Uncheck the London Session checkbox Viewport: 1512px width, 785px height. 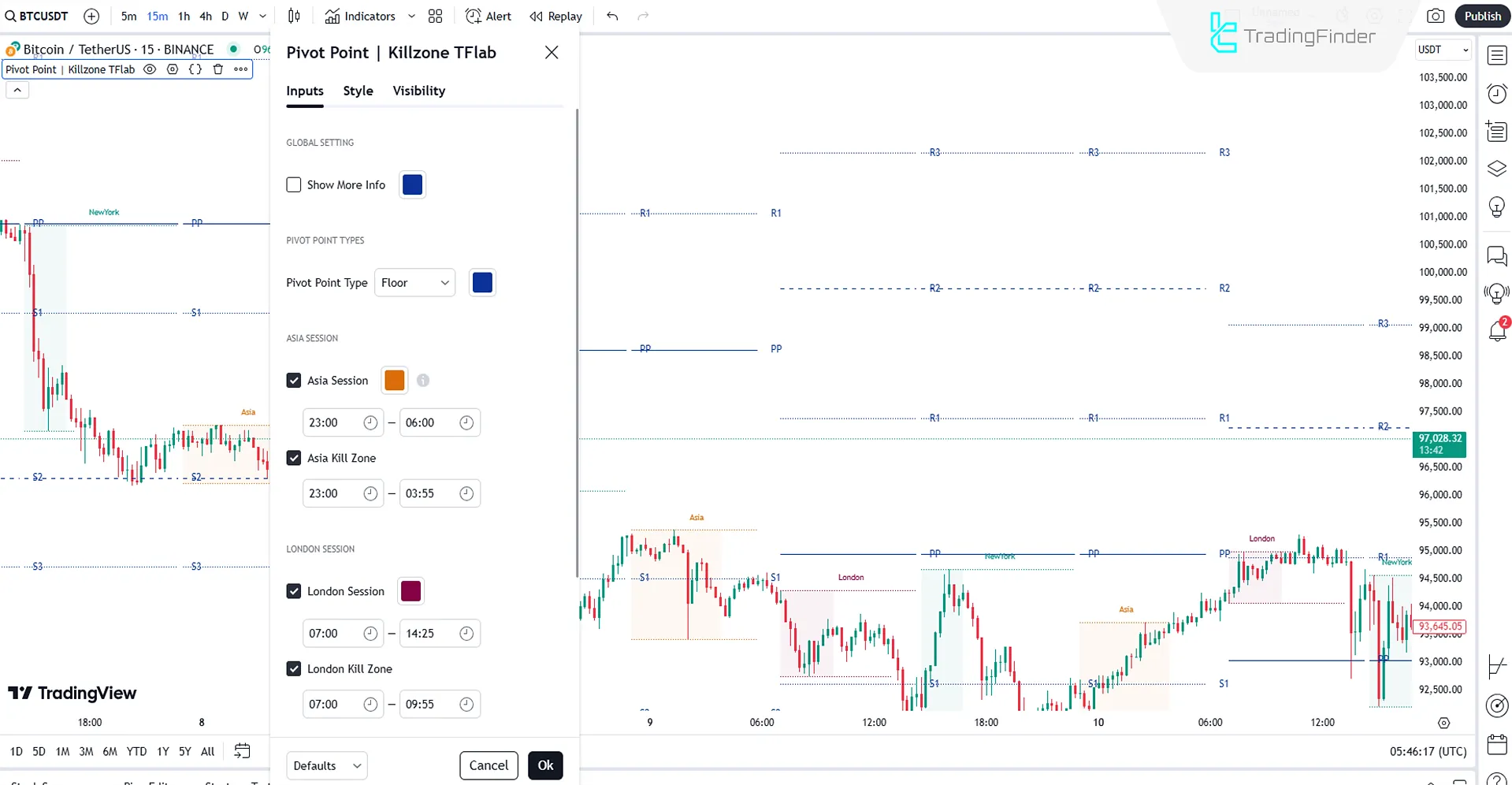pyautogui.click(x=294, y=591)
